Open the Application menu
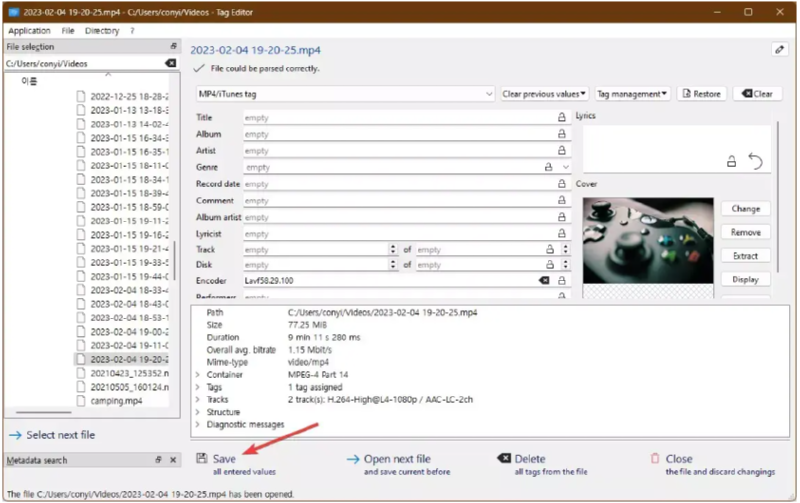 tap(29, 31)
